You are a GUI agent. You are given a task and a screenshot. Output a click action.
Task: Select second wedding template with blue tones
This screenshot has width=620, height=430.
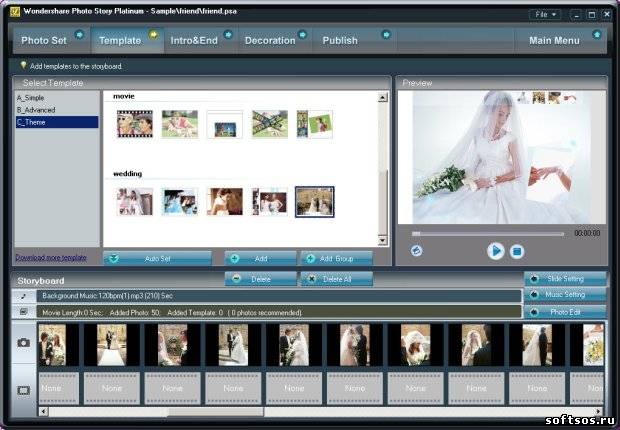(x=180, y=202)
